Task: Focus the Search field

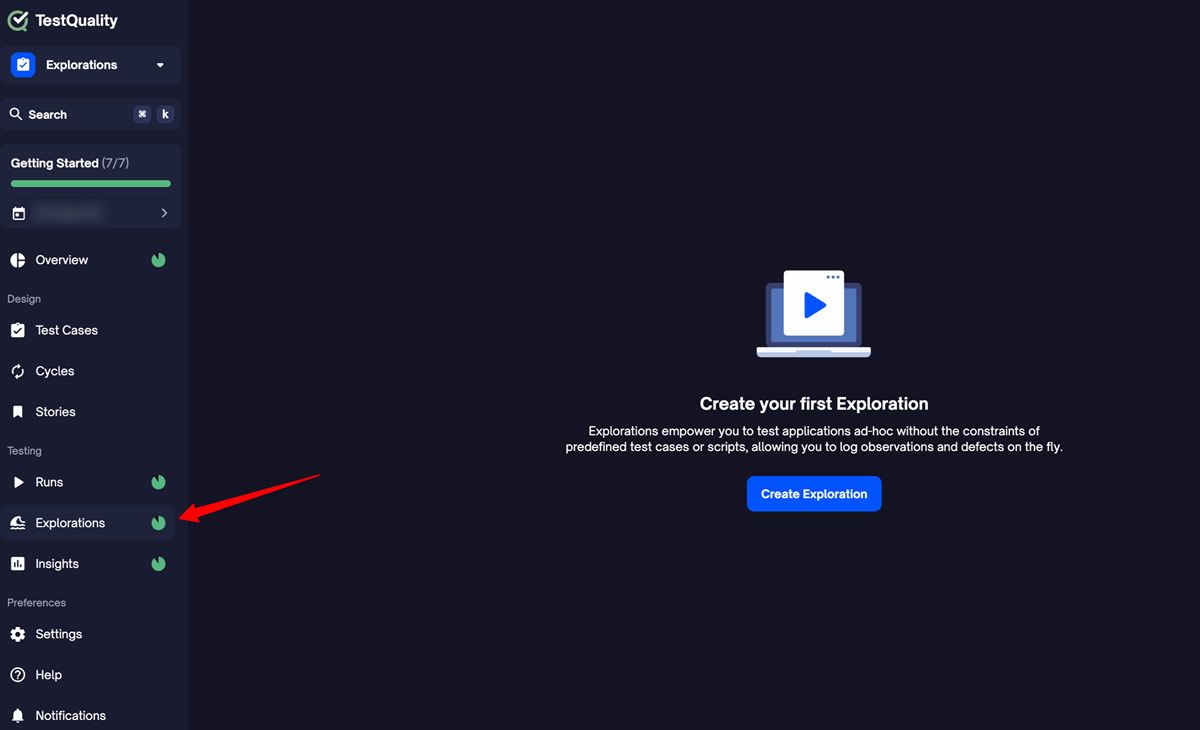Action: coord(91,114)
